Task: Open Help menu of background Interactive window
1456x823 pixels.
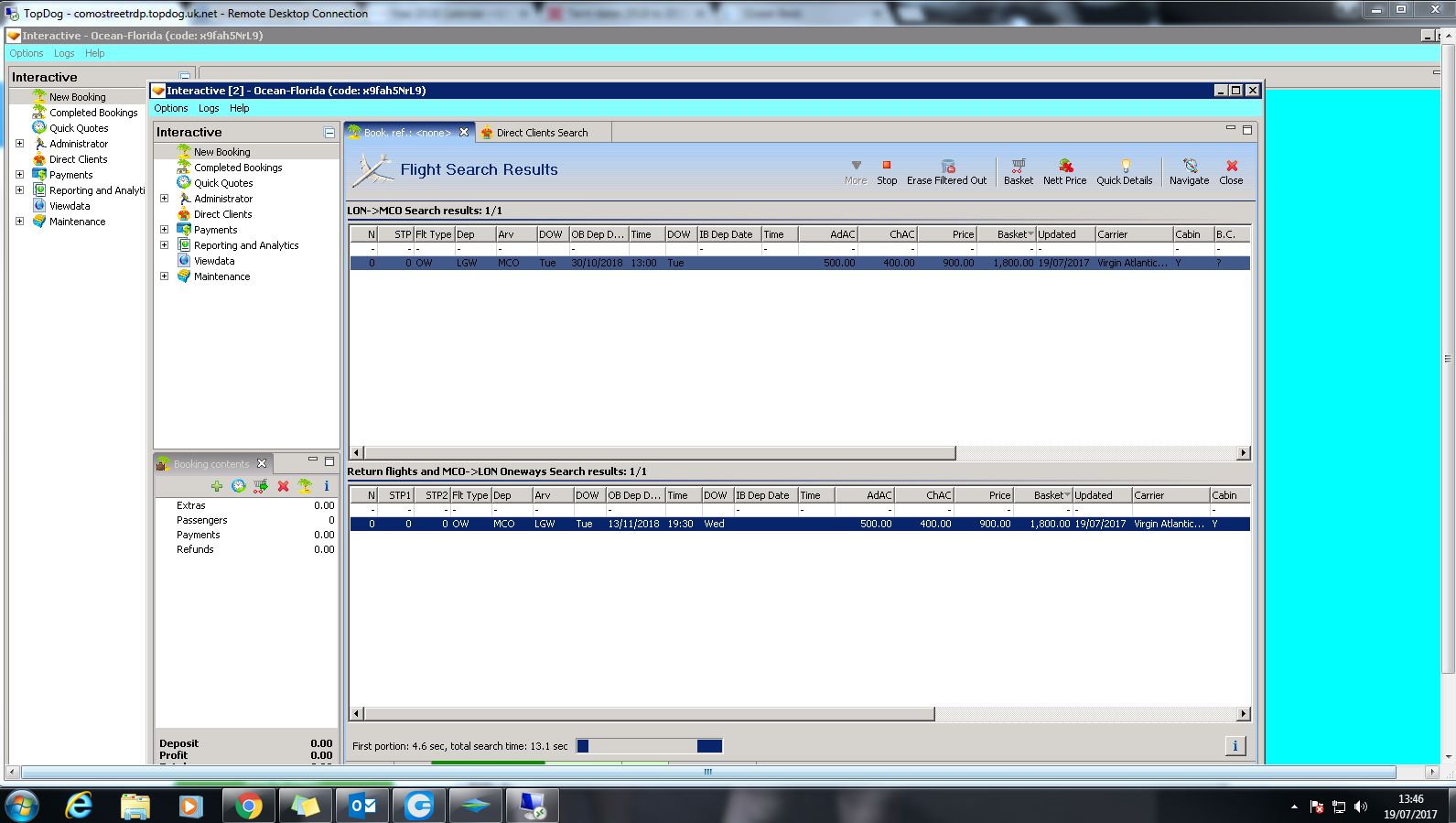Action: pyautogui.click(x=95, y=53)
